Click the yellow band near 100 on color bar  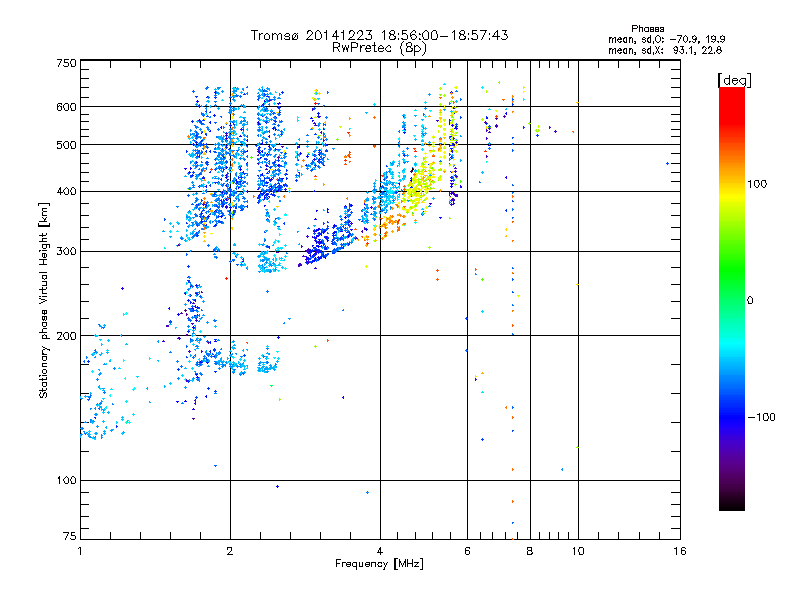[x=732, y=192]
